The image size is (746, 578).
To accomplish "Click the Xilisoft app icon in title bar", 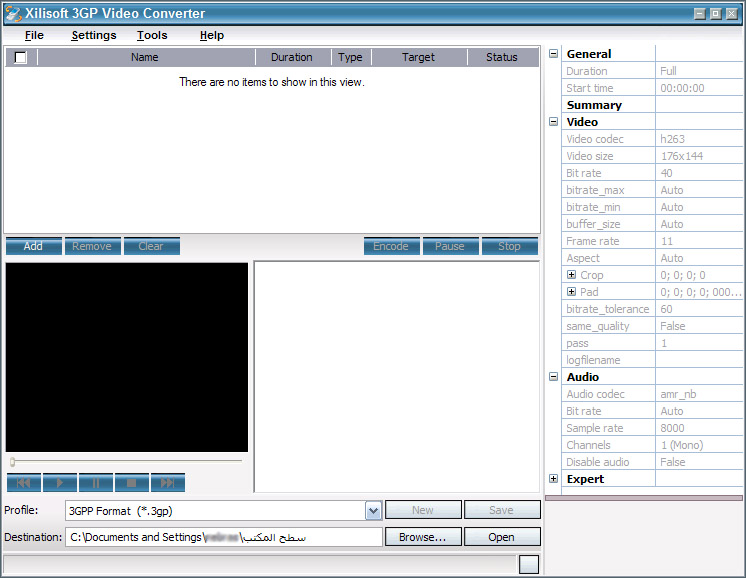I will (x=13, y=13).
